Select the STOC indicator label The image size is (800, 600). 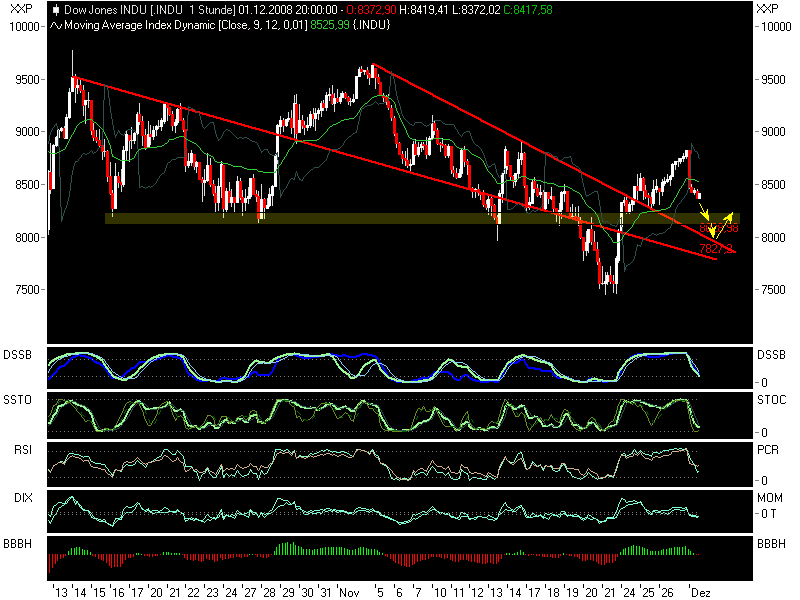click(x=771, y=400)
